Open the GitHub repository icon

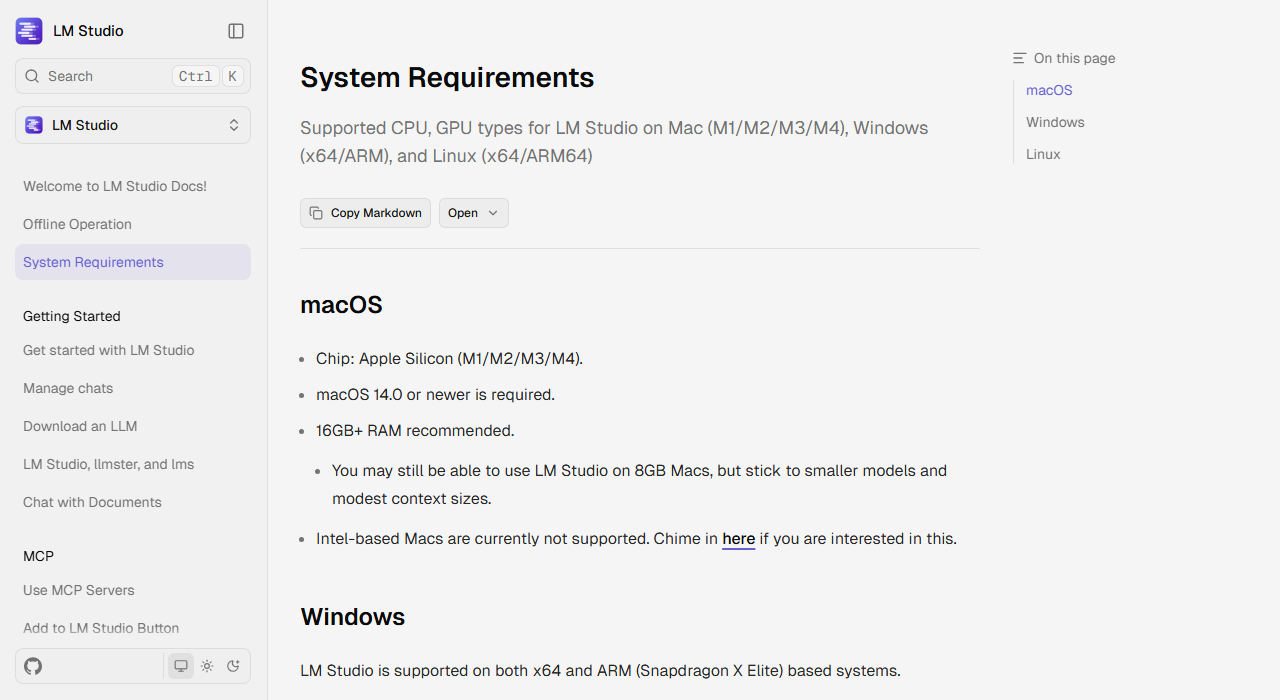coord(33,666)
